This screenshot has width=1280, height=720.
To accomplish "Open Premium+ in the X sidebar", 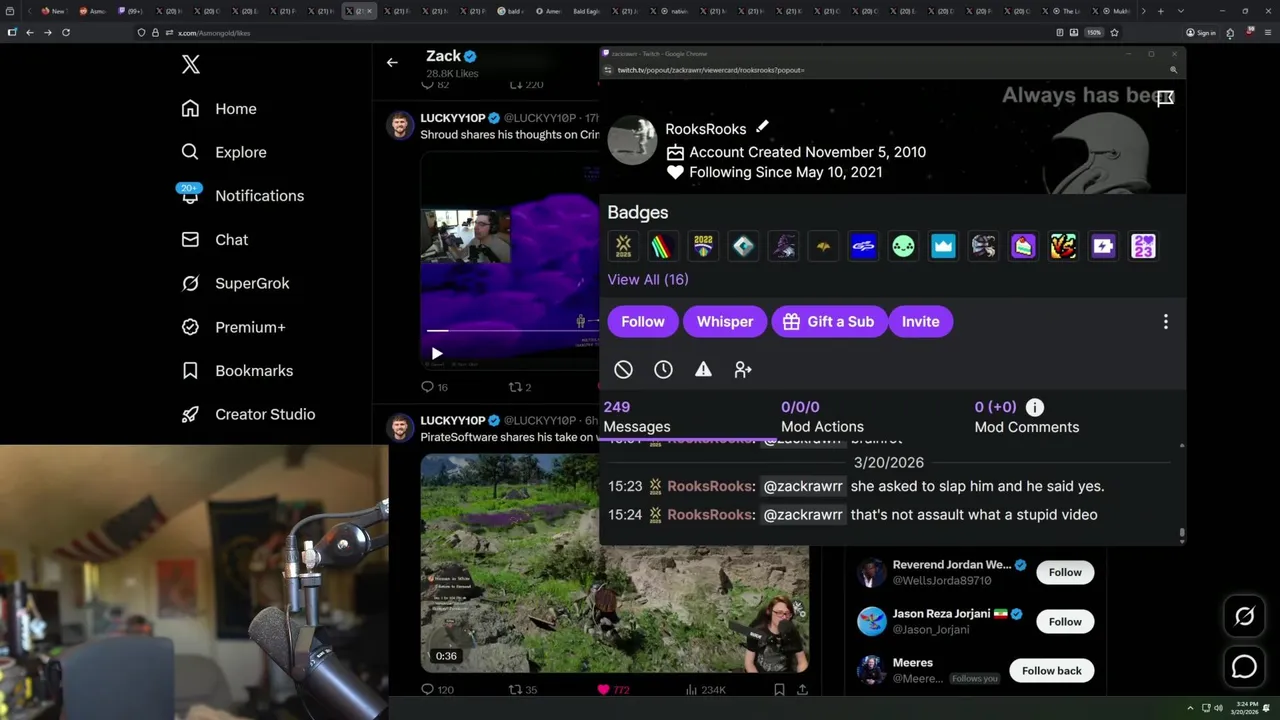I will coord(233,327).
